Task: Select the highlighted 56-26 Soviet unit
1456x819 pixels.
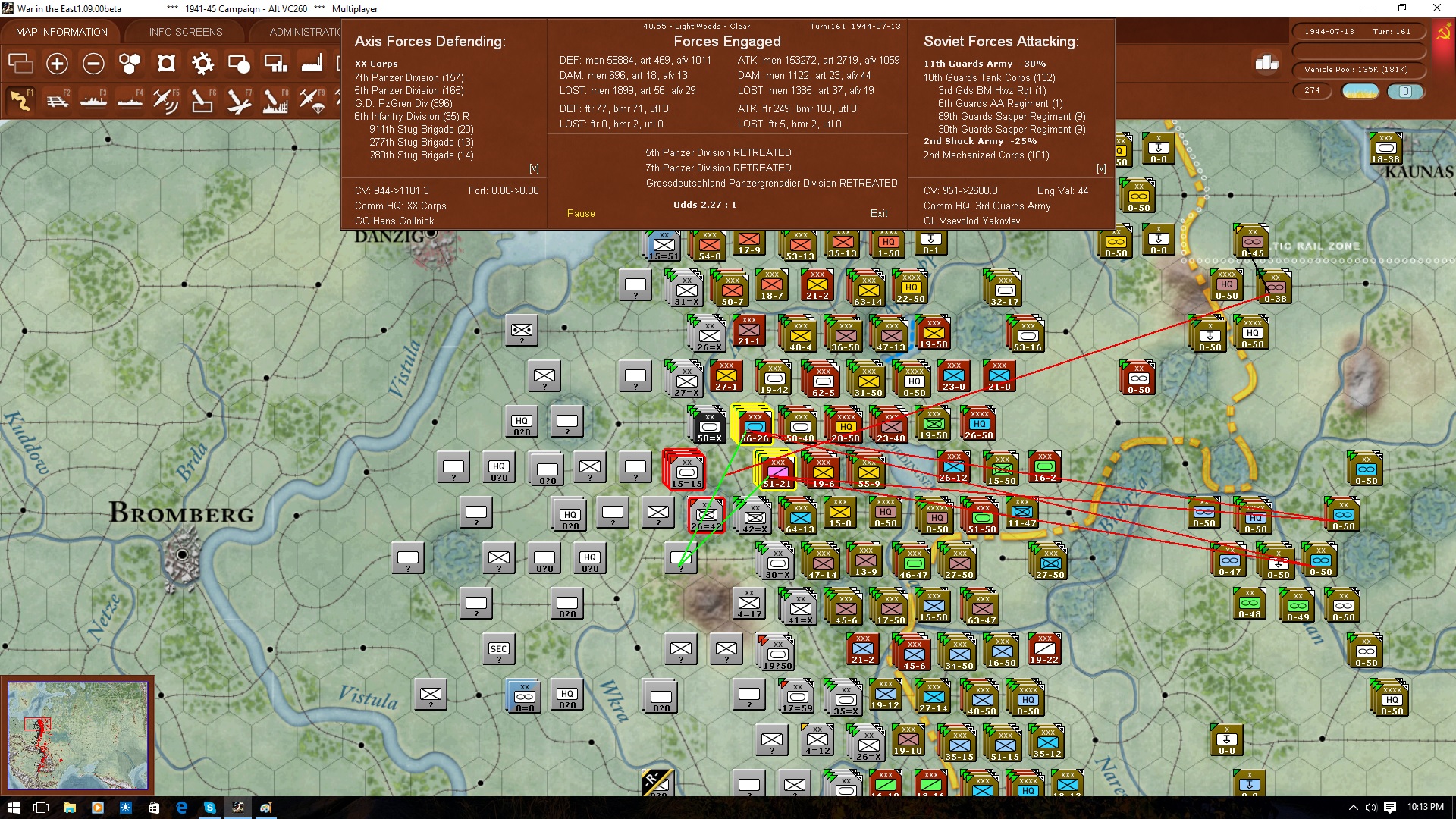Action: pyautogui.click(x=754, y=427)
